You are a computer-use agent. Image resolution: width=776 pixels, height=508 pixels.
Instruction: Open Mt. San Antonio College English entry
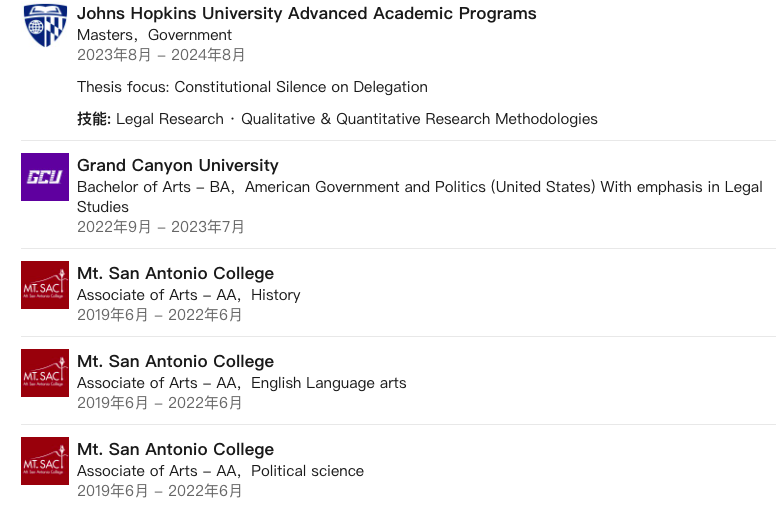pos(175,362)
